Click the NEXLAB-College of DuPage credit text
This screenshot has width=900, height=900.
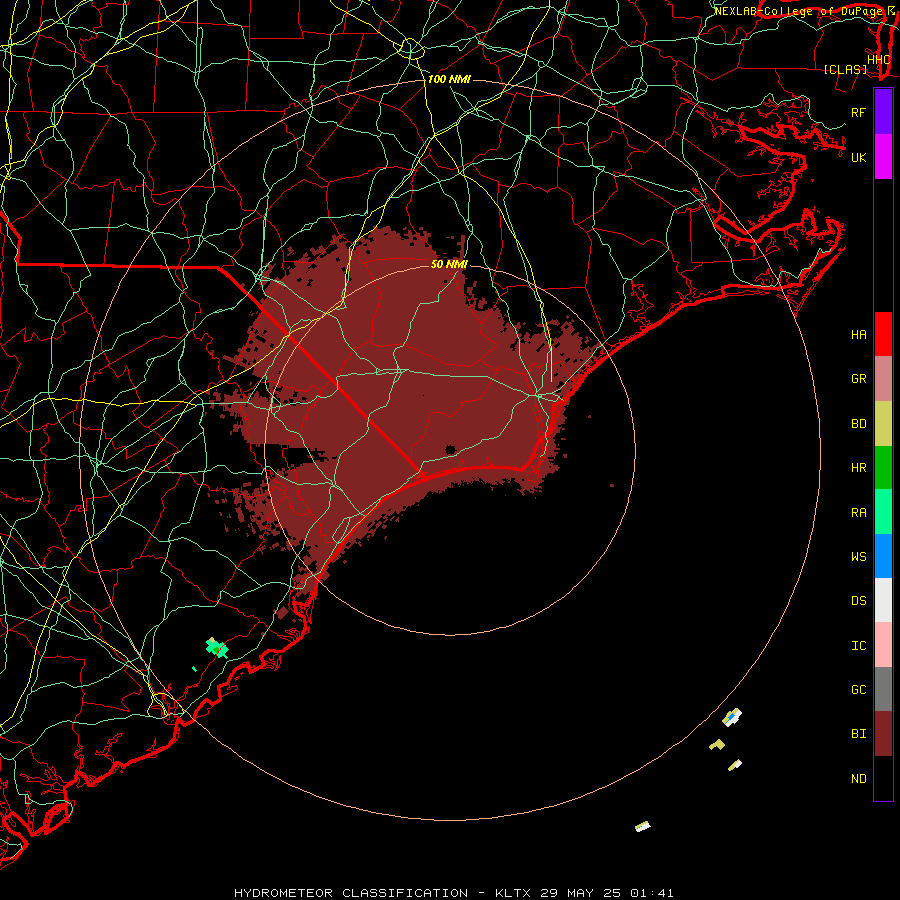tap(797, 11)
